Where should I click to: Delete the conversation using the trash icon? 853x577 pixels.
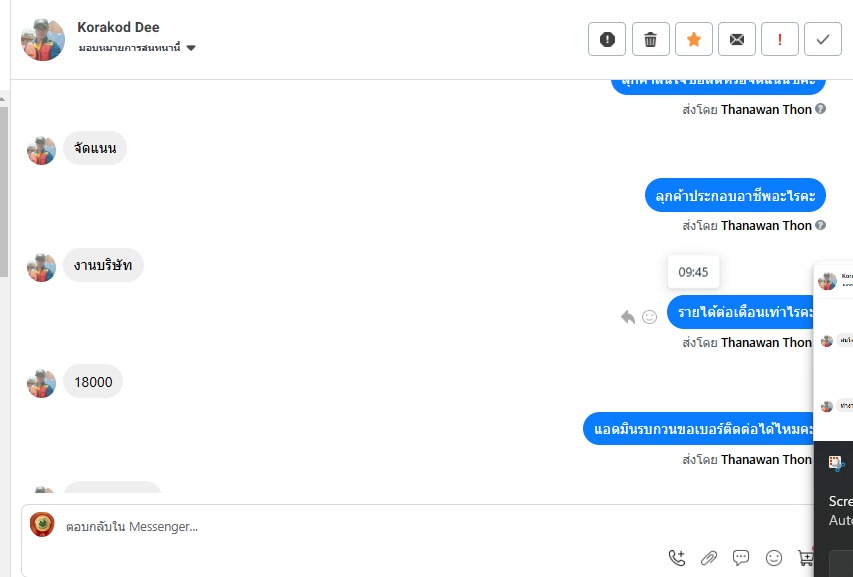(x=650, y=39)
